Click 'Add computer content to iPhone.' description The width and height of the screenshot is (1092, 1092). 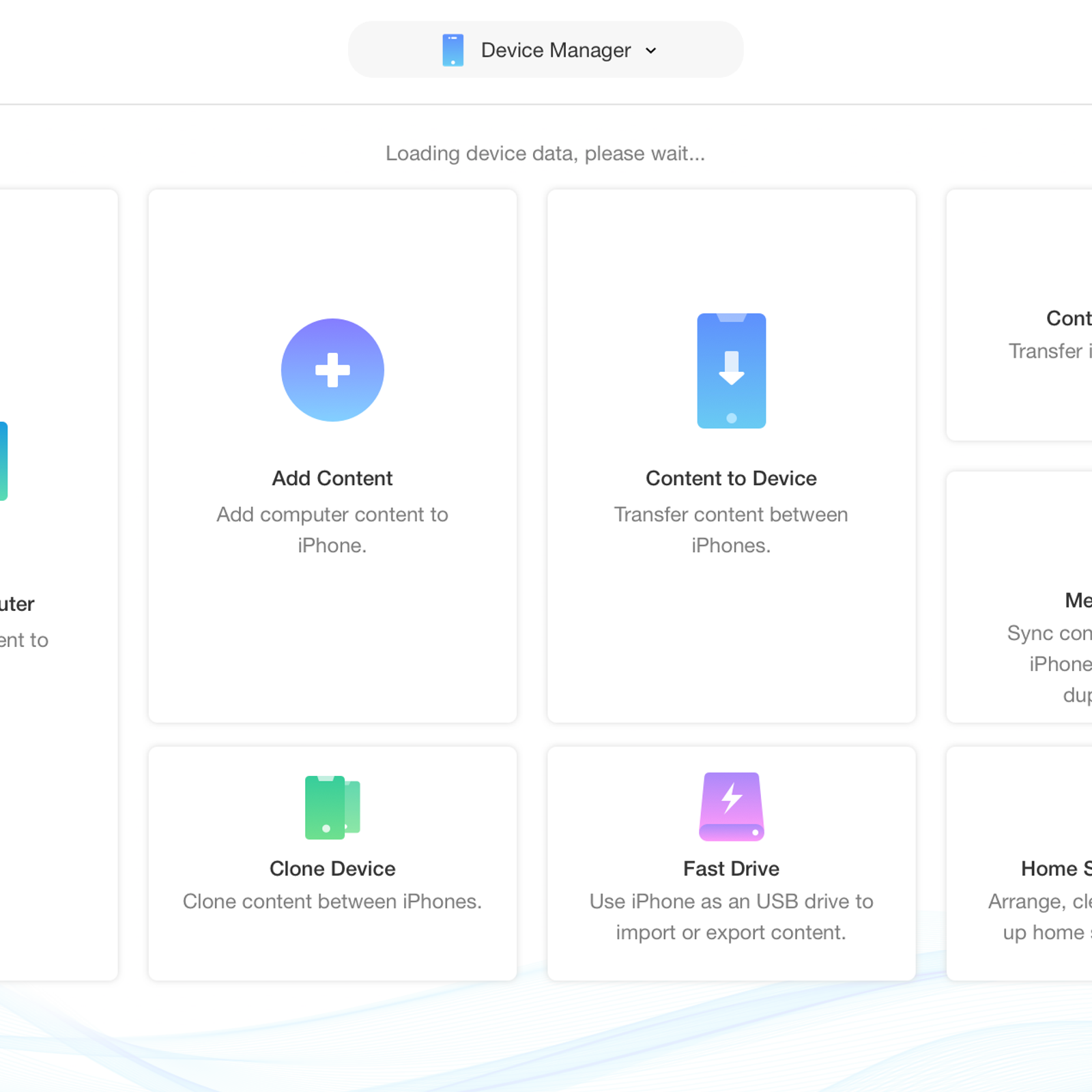click(332, 530)
